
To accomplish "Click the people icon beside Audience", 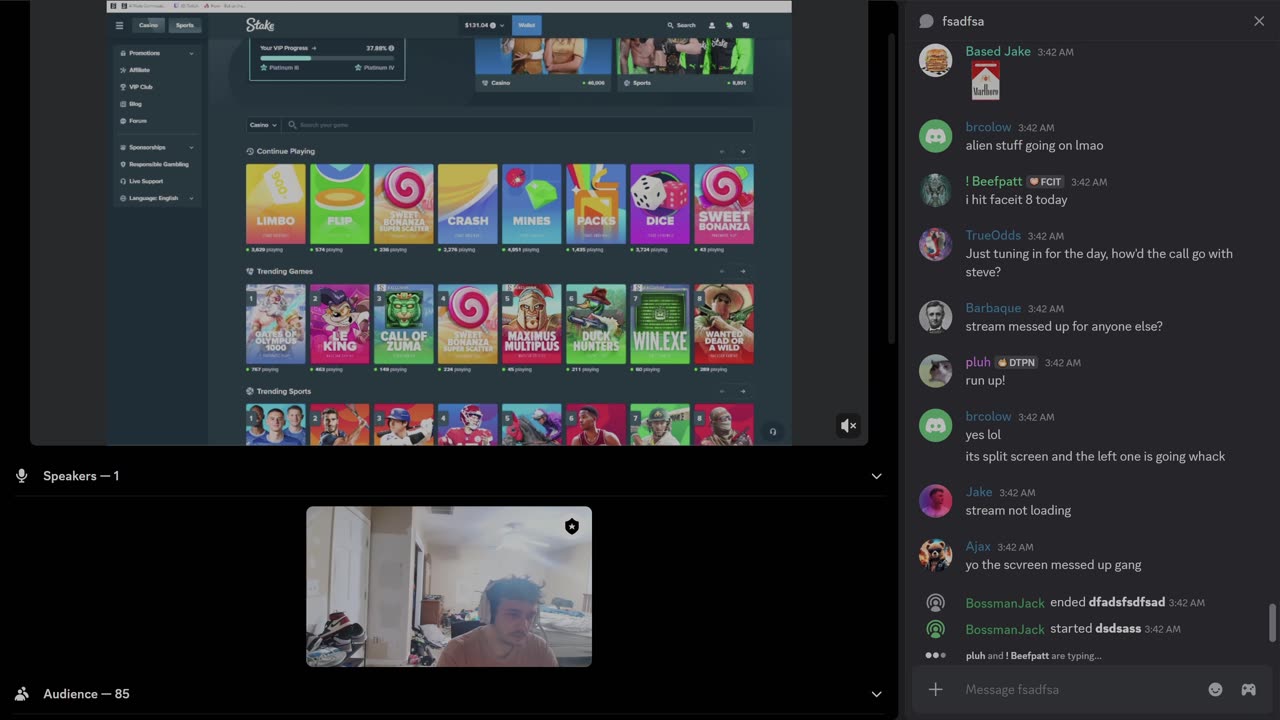I will (22, 694).
